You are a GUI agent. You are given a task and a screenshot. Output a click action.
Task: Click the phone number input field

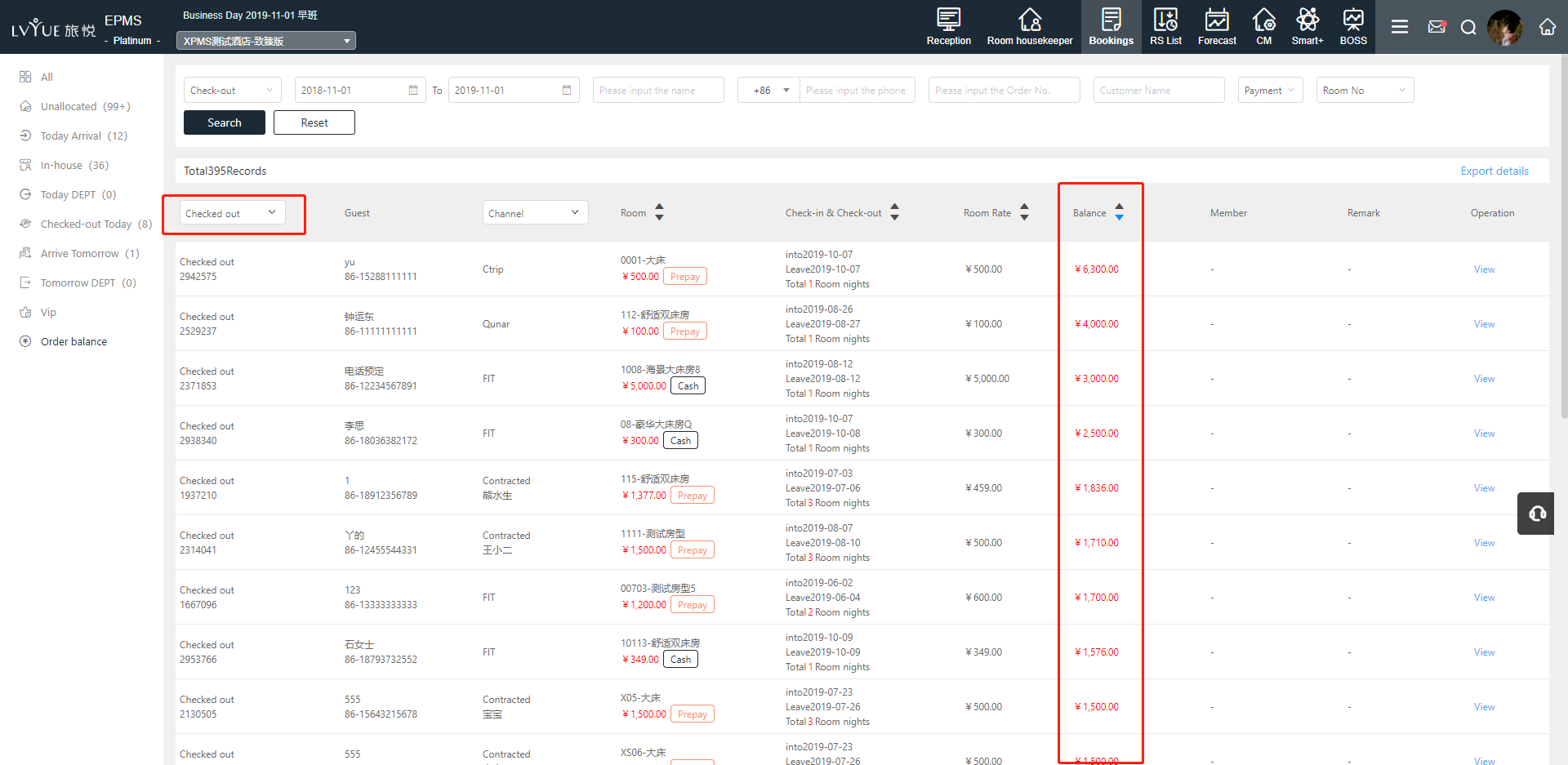coord(857,90)
